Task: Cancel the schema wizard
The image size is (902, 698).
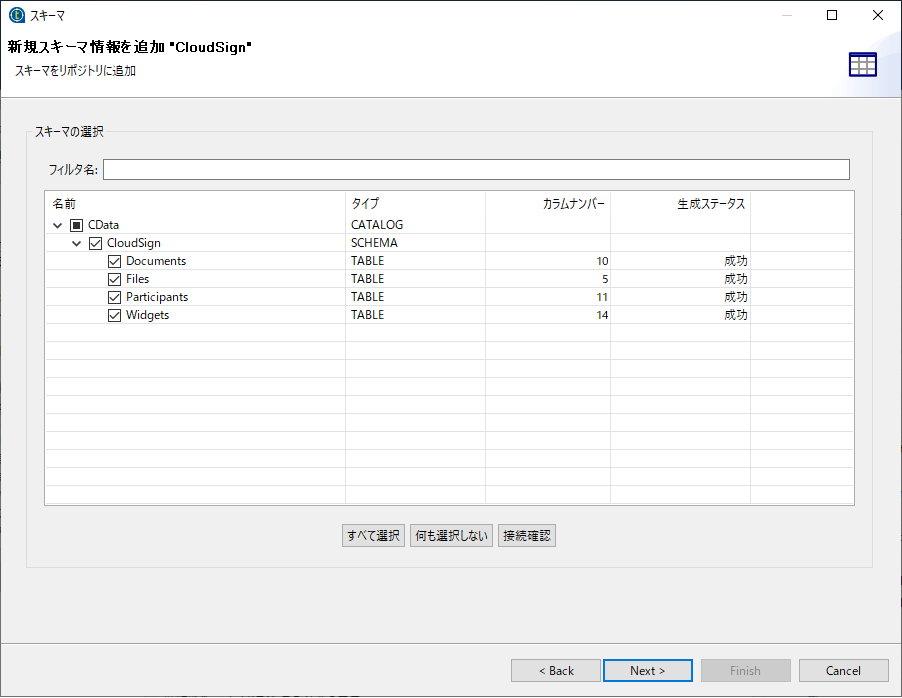Action: 843,670
